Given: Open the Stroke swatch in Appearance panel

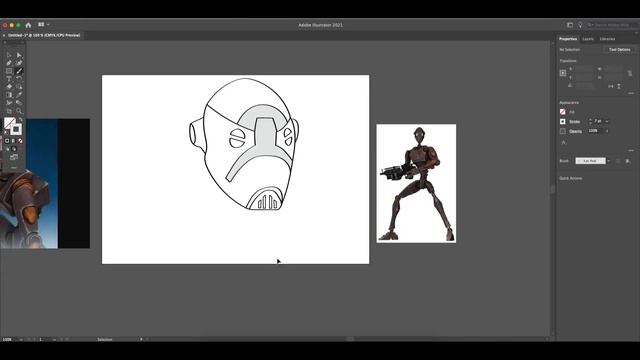Looking at the screenshot, I should click(x=563, y=122).
